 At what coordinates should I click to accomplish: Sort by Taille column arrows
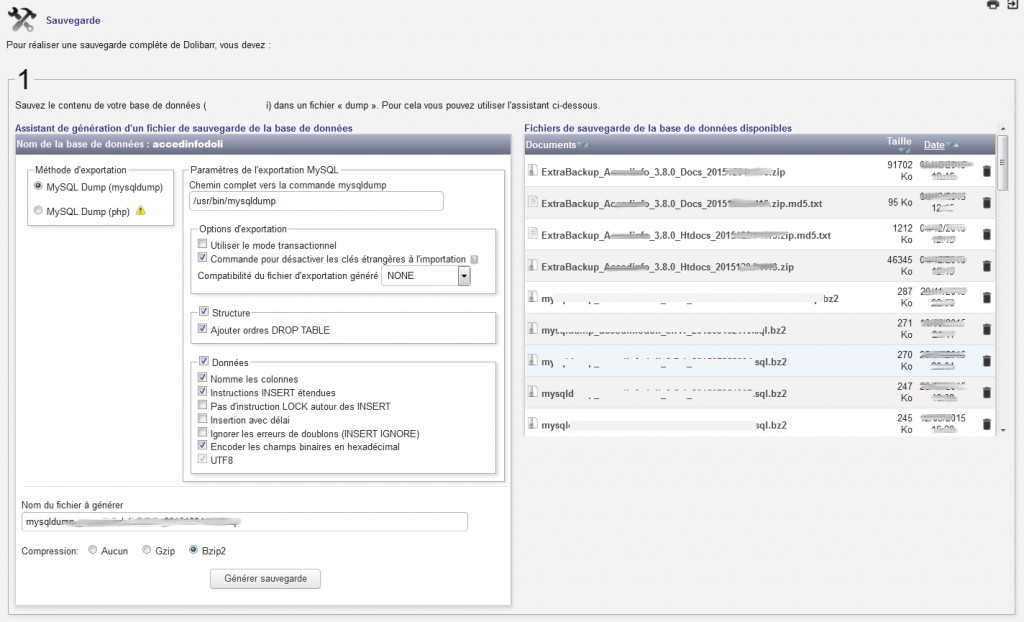904,151
